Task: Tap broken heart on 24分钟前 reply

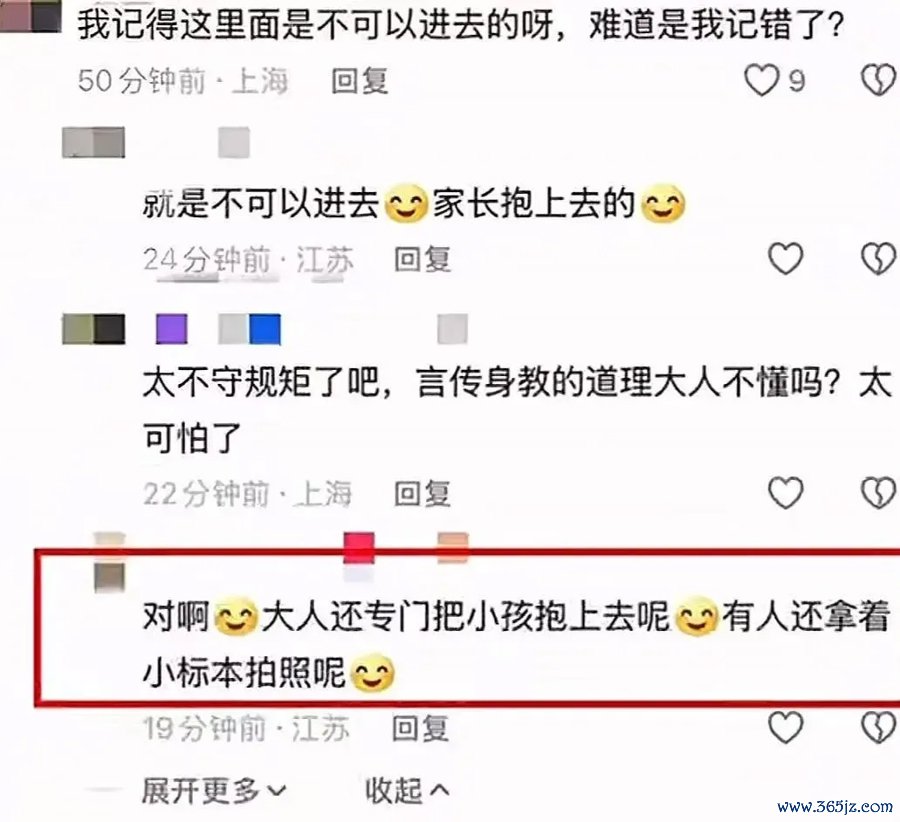Action: (x=878, y=258)
